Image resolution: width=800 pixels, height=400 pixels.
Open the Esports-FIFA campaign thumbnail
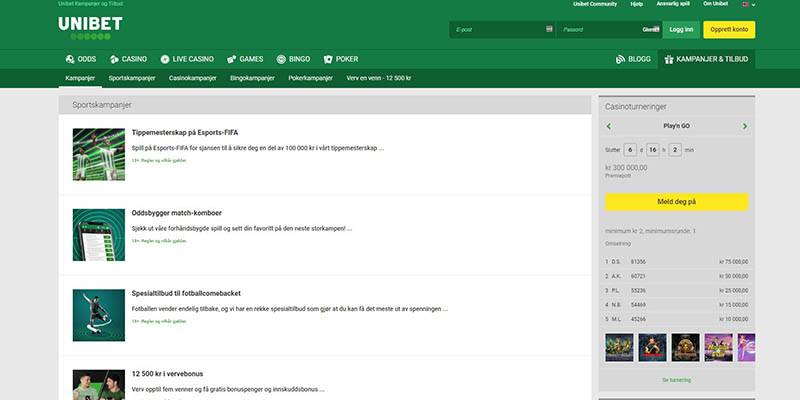click(98, 154)
